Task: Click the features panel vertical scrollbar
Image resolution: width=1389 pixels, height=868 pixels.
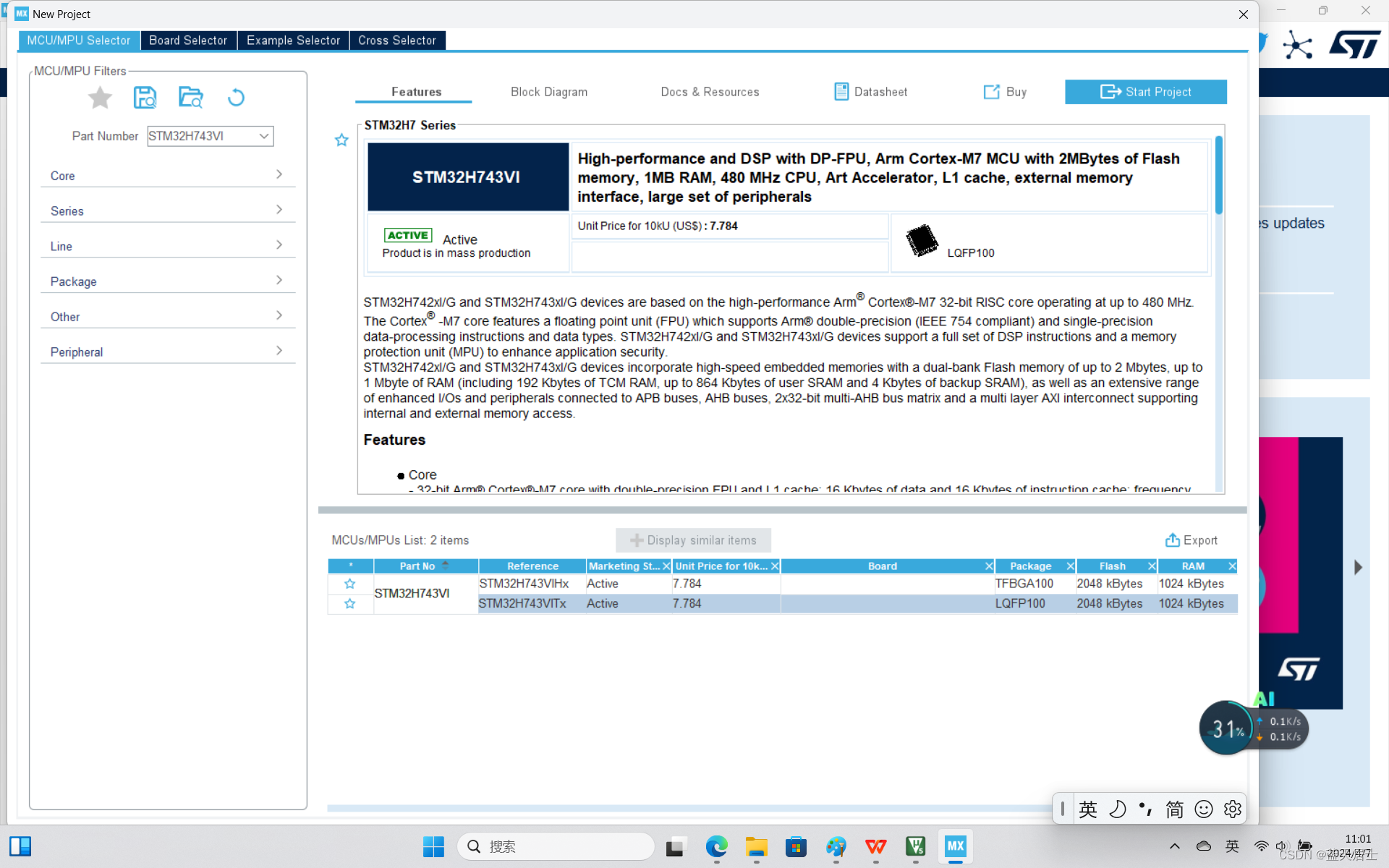Action: click(x=1219, y=176)
